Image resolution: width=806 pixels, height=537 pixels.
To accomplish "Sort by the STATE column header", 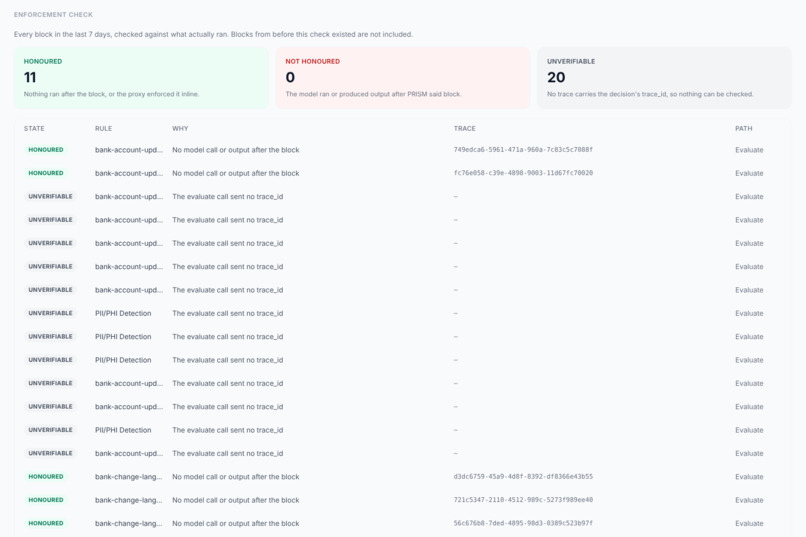I will point(34,128).
